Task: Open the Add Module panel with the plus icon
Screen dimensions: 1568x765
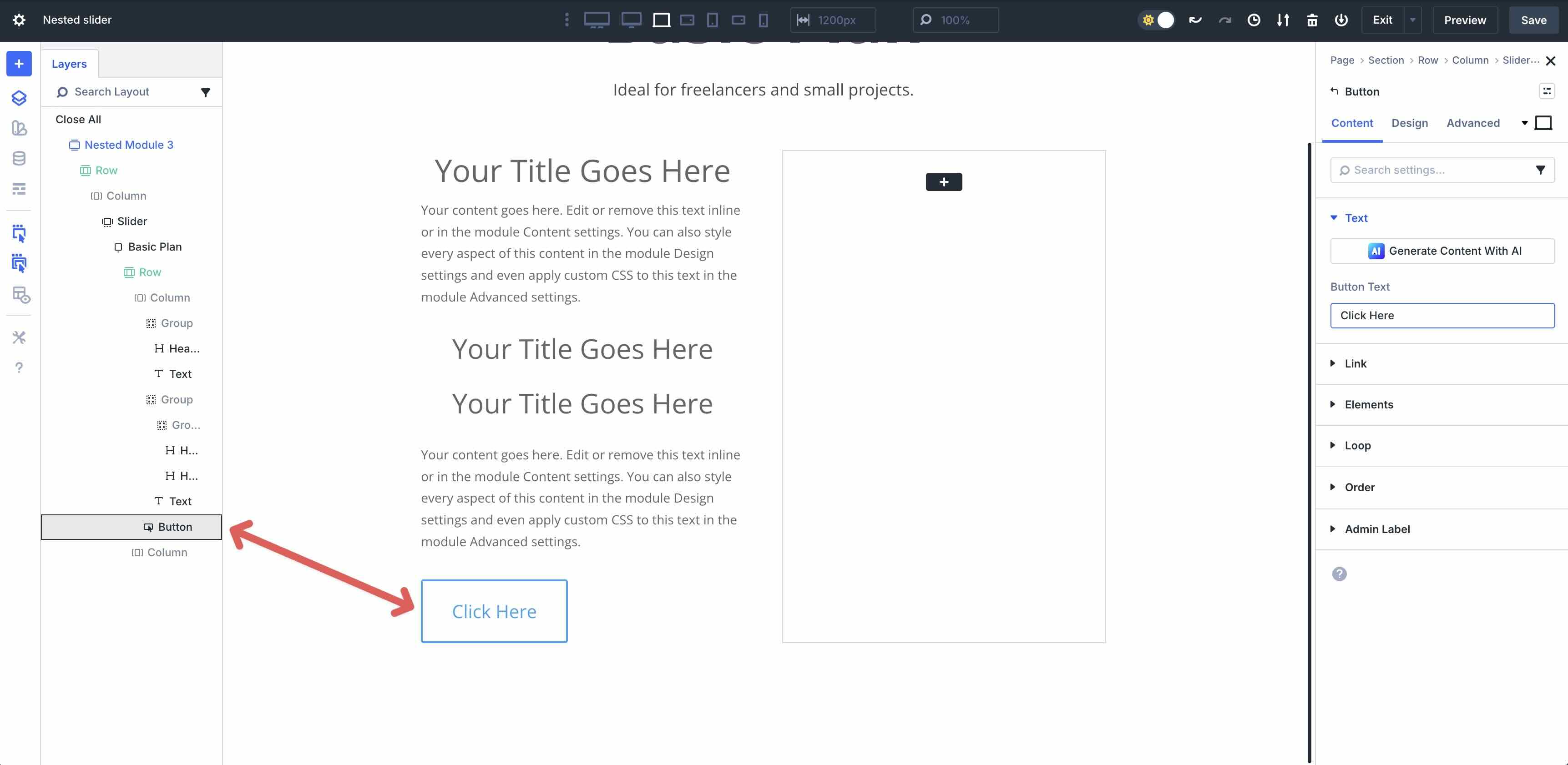Action: pyautogui.click(x=19, y=63)
